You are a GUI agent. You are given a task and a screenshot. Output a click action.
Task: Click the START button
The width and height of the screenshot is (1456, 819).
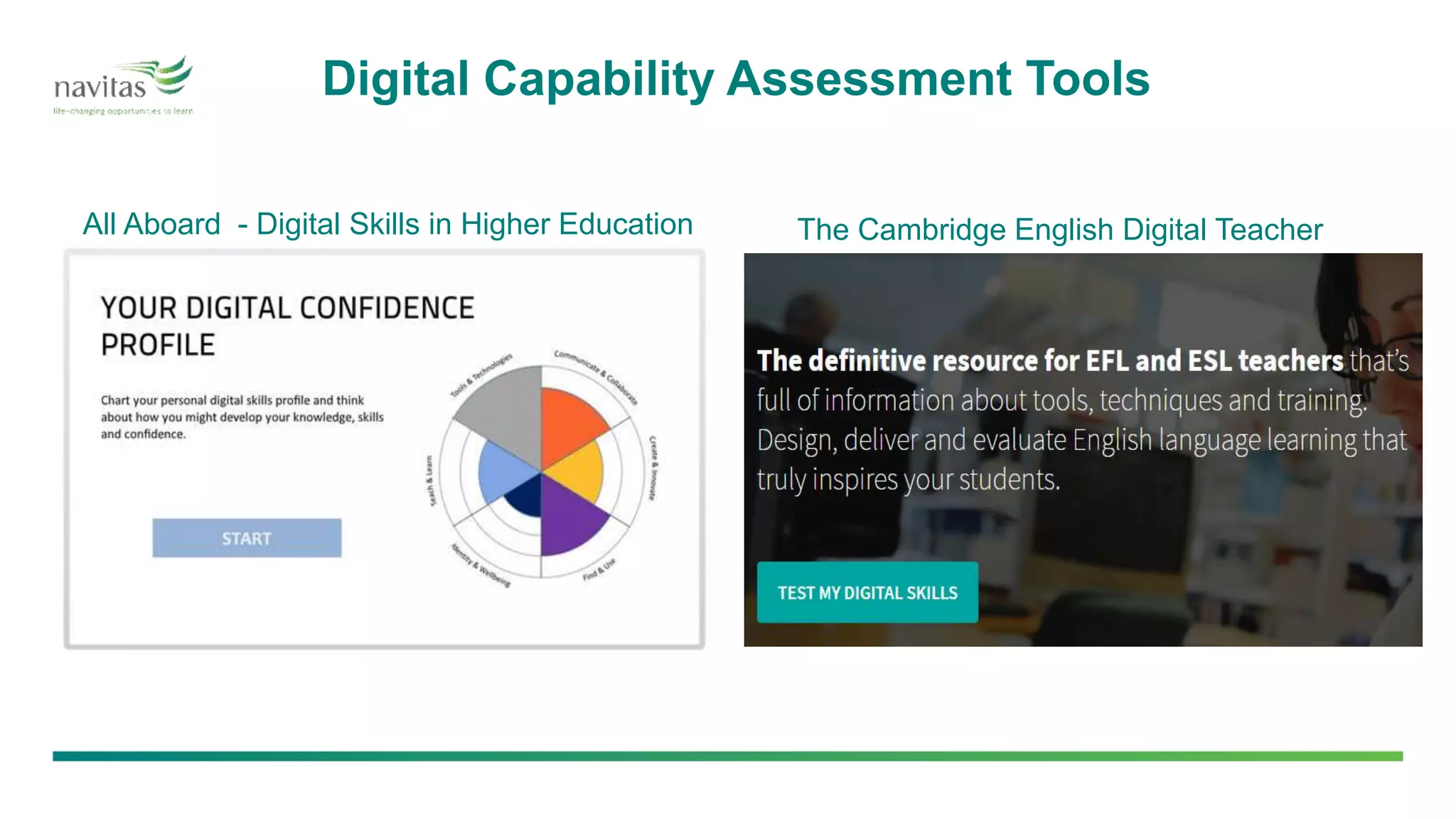click(x=247, y=538)
